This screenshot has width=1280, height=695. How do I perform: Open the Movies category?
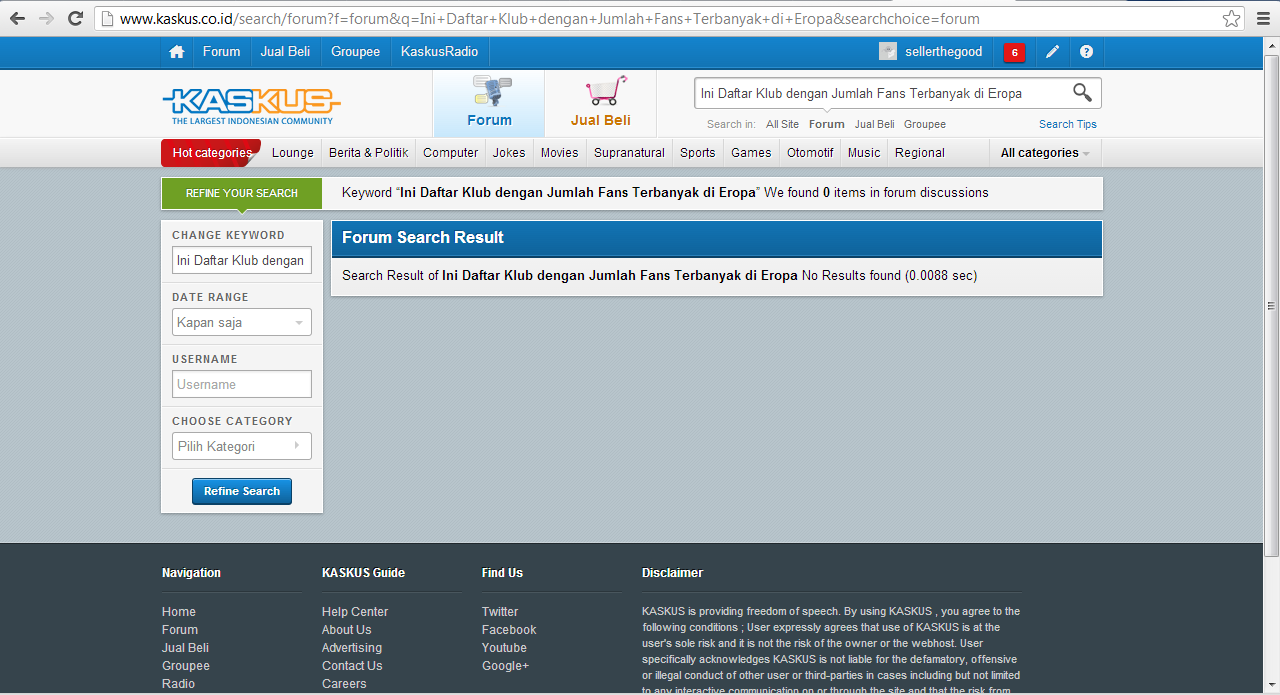(x=560, y=153)
